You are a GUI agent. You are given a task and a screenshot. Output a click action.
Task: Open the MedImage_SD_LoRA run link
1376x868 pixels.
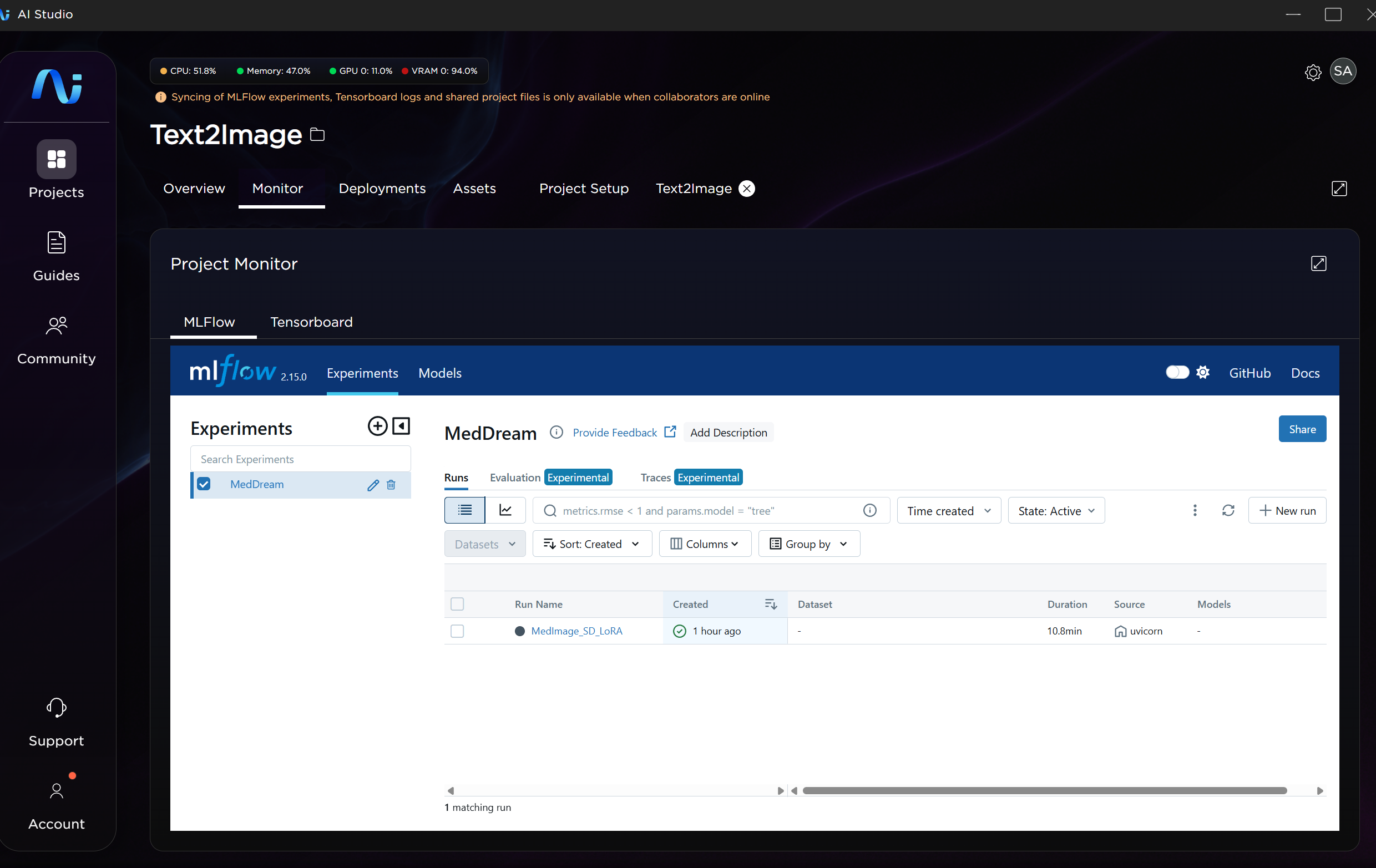point(576,631)
